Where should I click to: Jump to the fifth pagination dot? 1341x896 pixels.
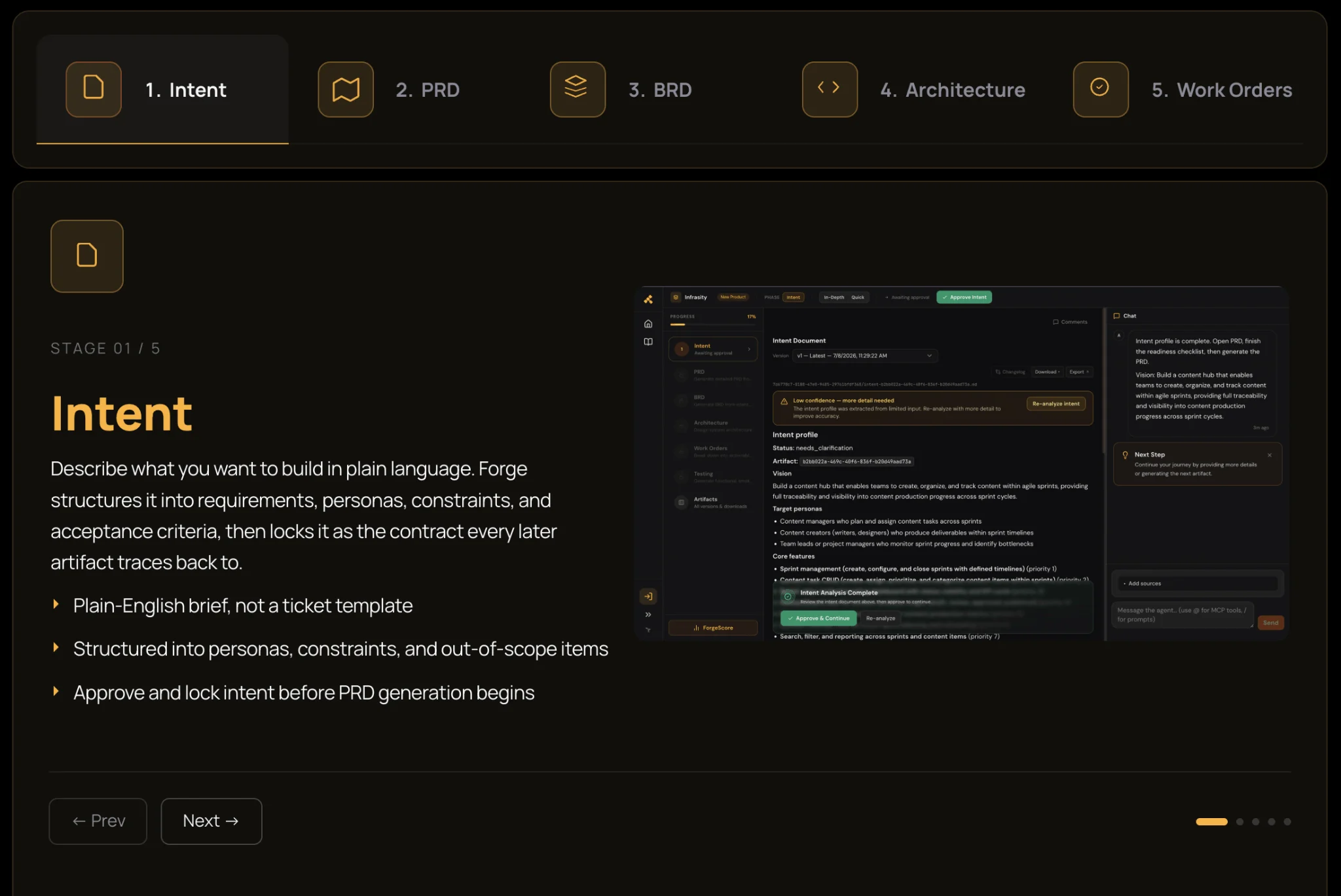[x=1287, y=821]
